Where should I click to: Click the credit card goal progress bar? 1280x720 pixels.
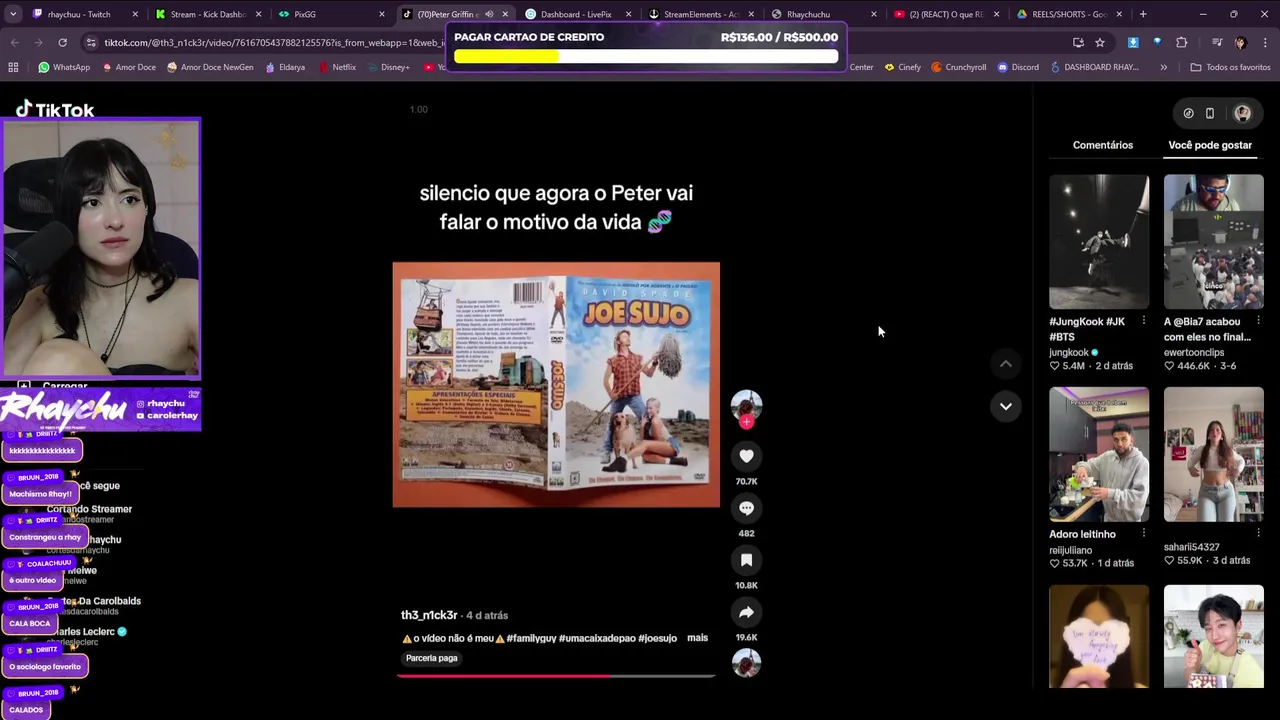click(646, 57)
